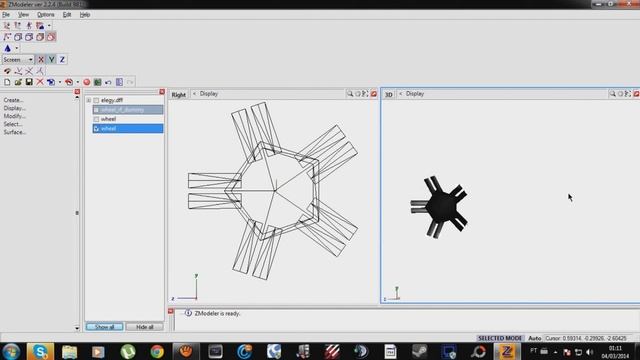This screenshot has height=360, width=640.
Task: Open dropdown arrow beside export icon
Action: [78, 82]
